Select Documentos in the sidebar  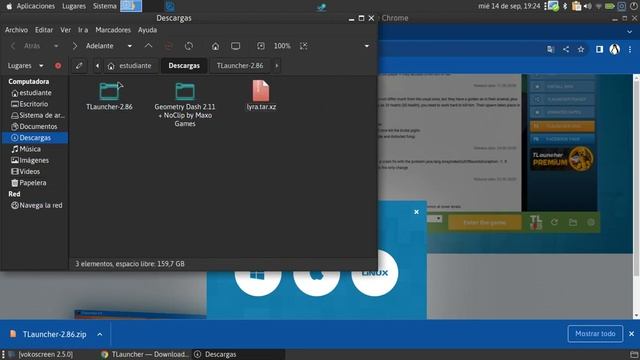tap(35, 127)
